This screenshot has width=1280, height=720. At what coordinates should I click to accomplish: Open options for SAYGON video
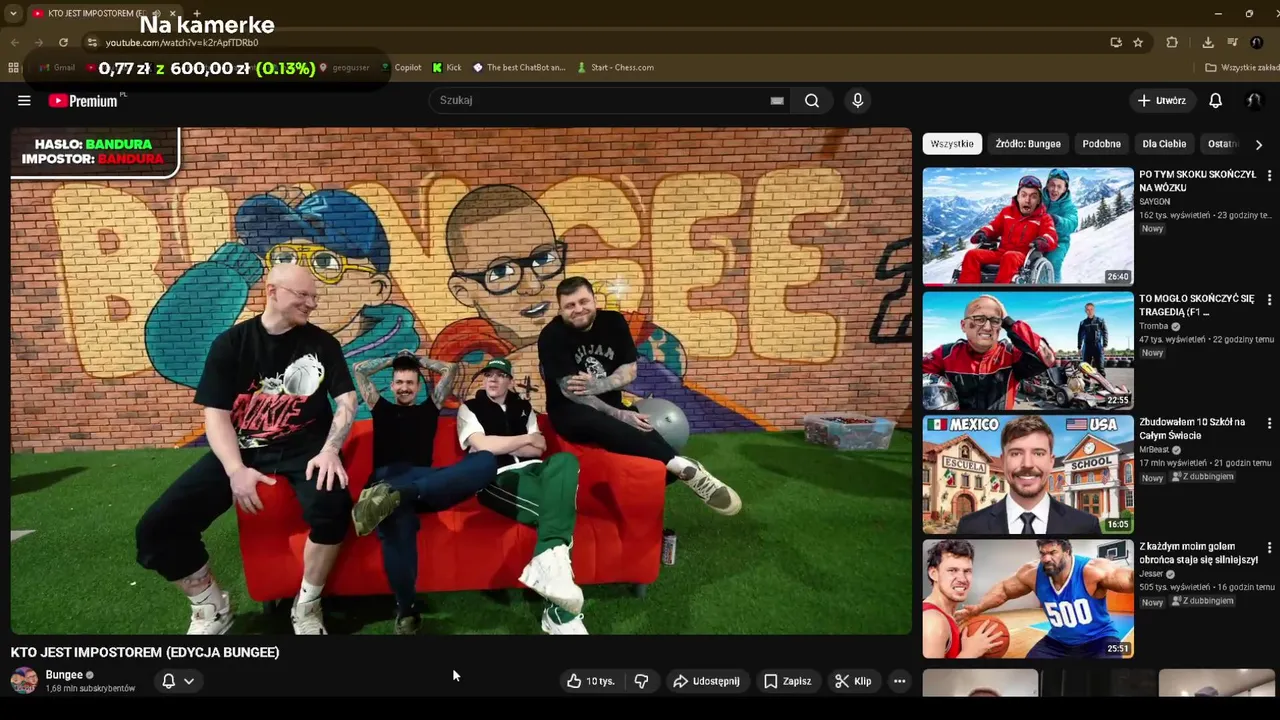click(x=1269, y=175)
